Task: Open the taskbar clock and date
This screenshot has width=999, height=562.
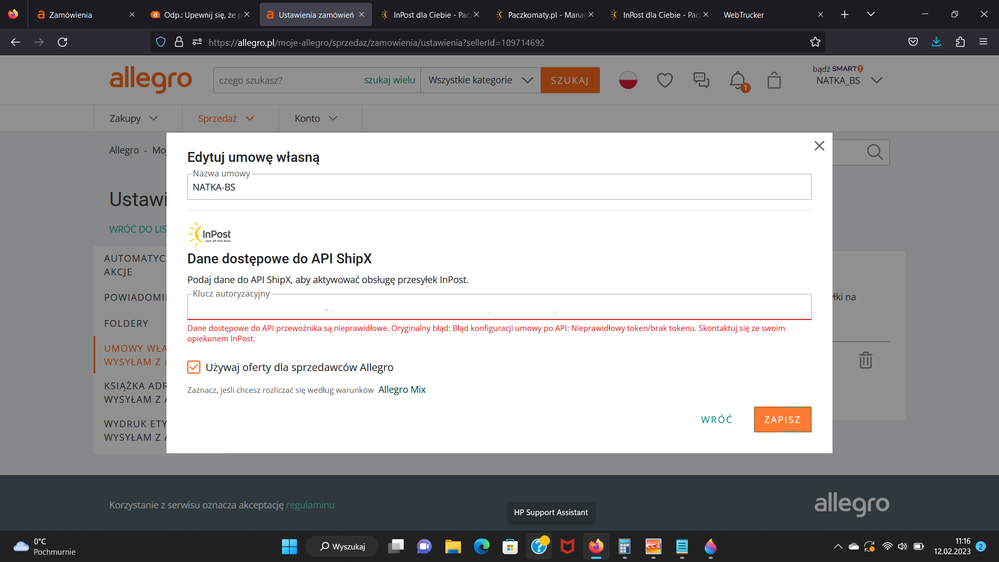Action: tap(952, 546)
